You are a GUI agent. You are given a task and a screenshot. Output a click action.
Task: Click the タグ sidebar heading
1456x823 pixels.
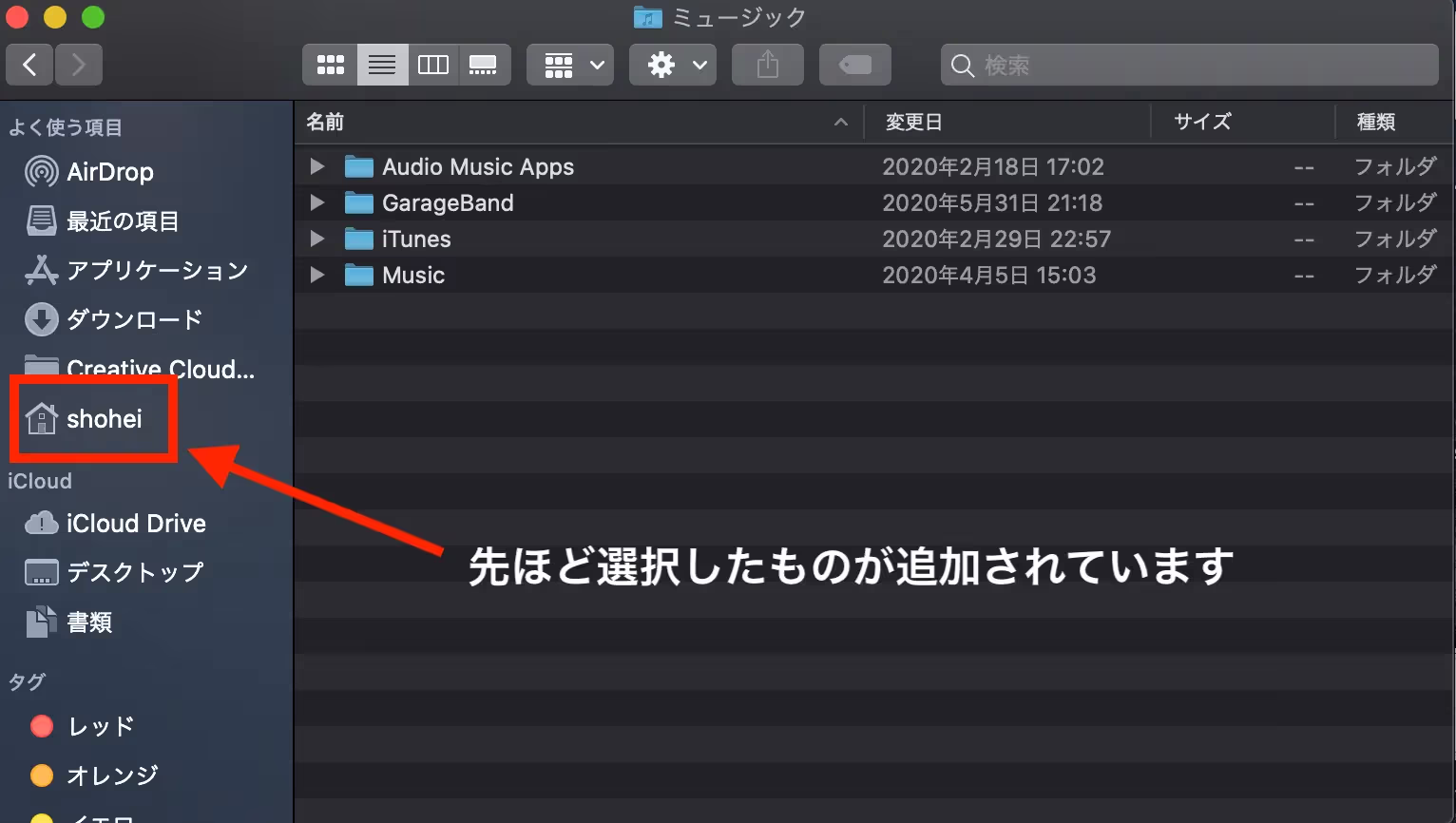(27, 681)
